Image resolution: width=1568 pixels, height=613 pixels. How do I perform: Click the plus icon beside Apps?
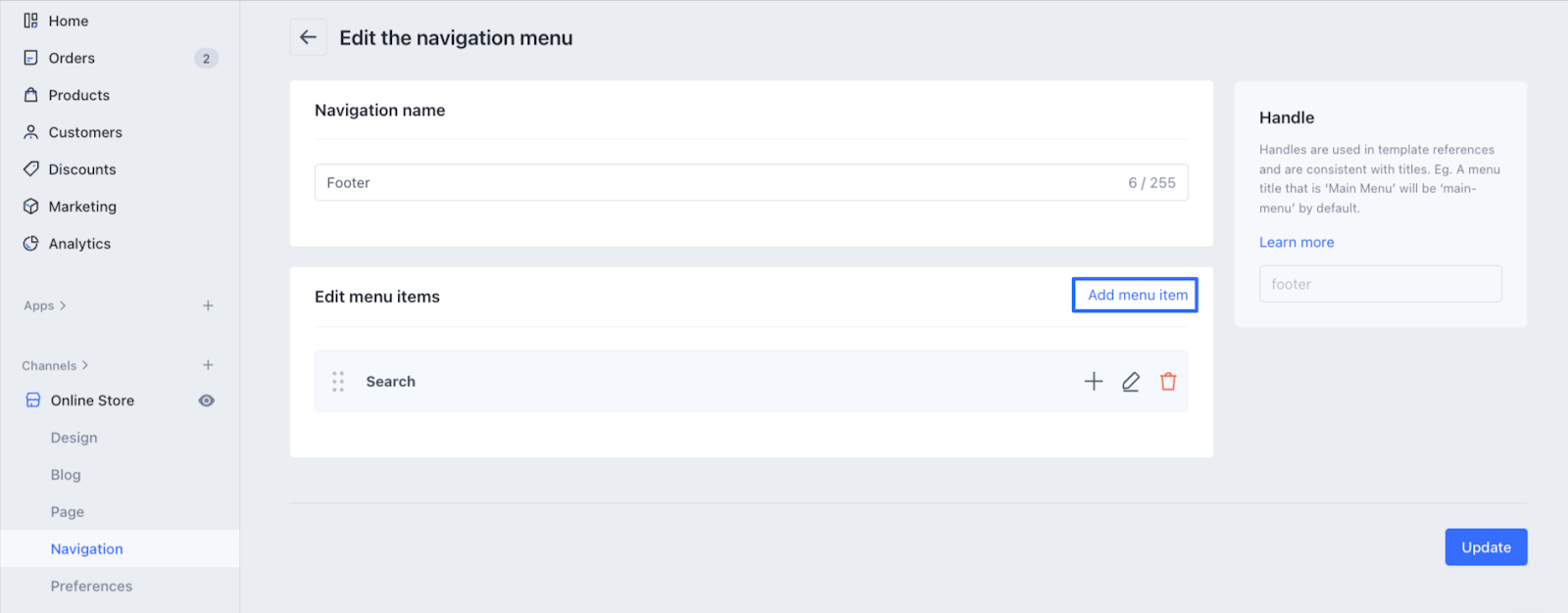pos(208,306)
